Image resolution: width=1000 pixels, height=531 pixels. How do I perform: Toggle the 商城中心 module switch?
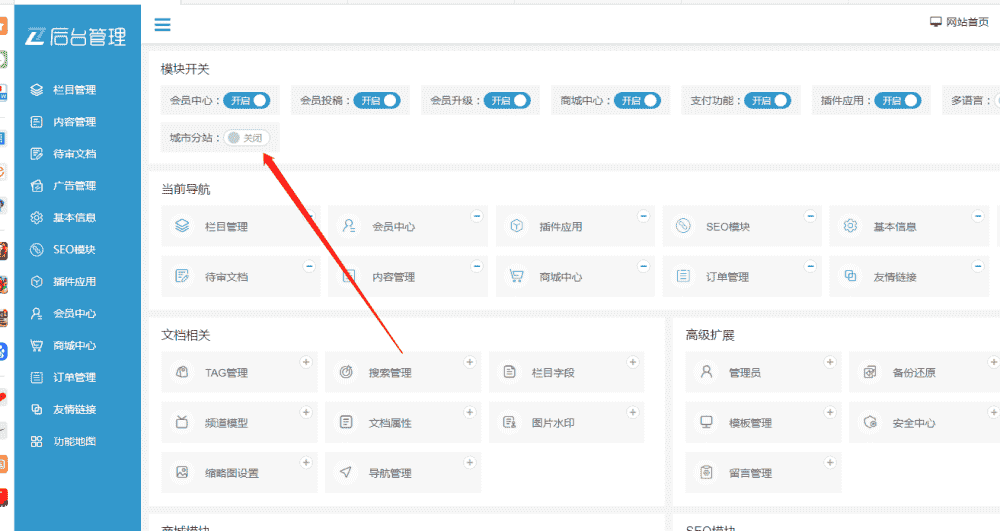pos(638,101)
